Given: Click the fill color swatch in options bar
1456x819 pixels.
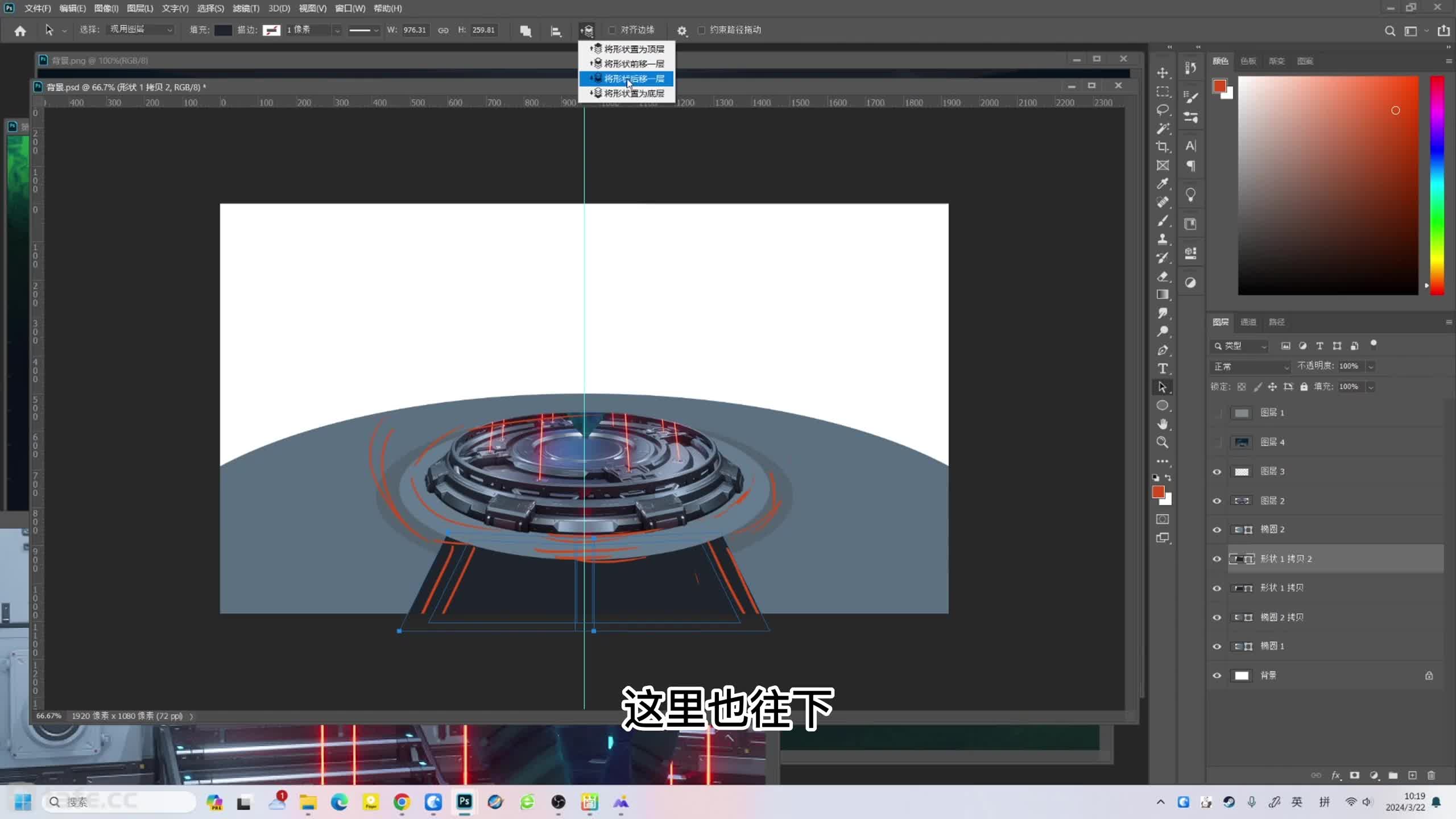Looking at the screenshot, I should pos(223,30).
